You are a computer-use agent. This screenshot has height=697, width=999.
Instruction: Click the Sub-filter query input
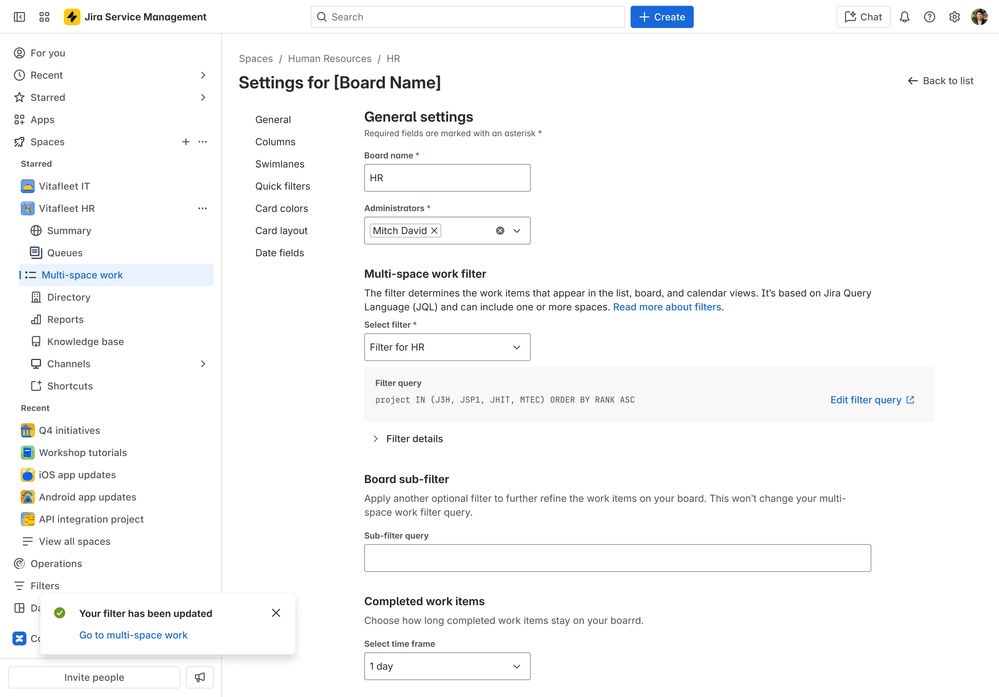pyautogui.click(x=617, y=558)
